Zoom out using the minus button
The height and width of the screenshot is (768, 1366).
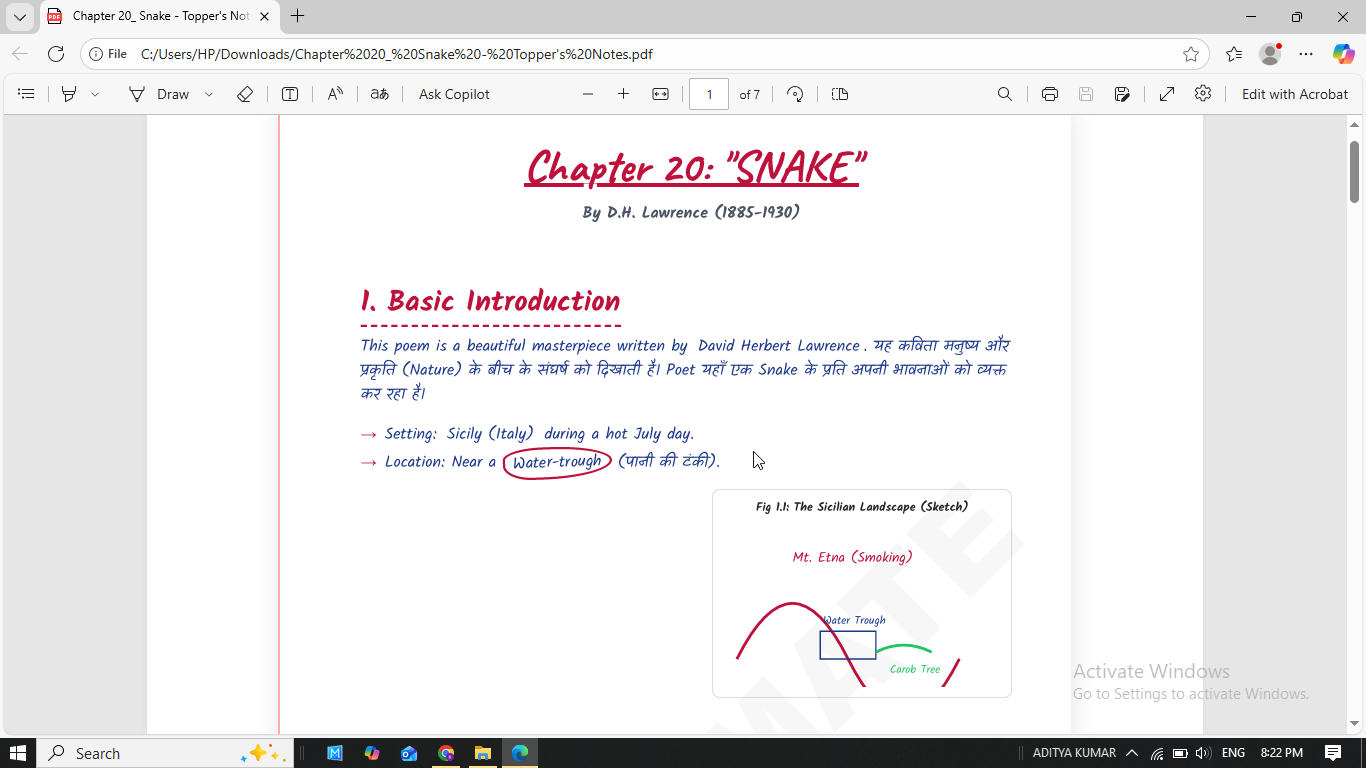[x=588, y=94]
